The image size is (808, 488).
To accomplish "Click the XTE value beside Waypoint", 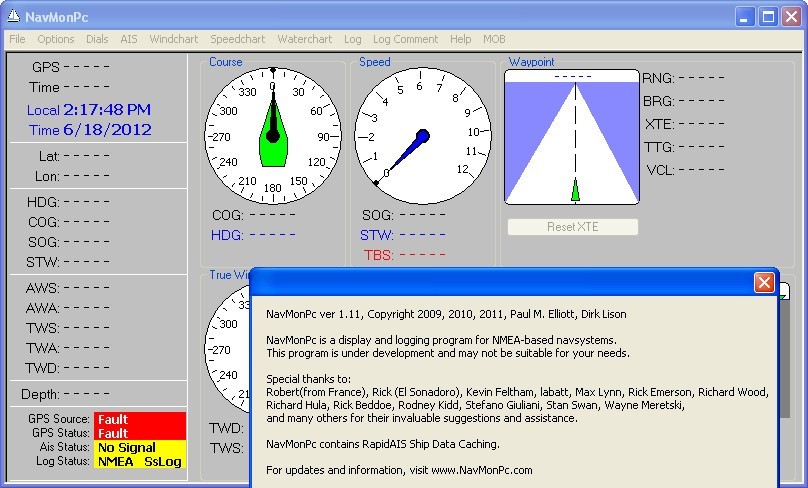I will (x=701, y=124).
